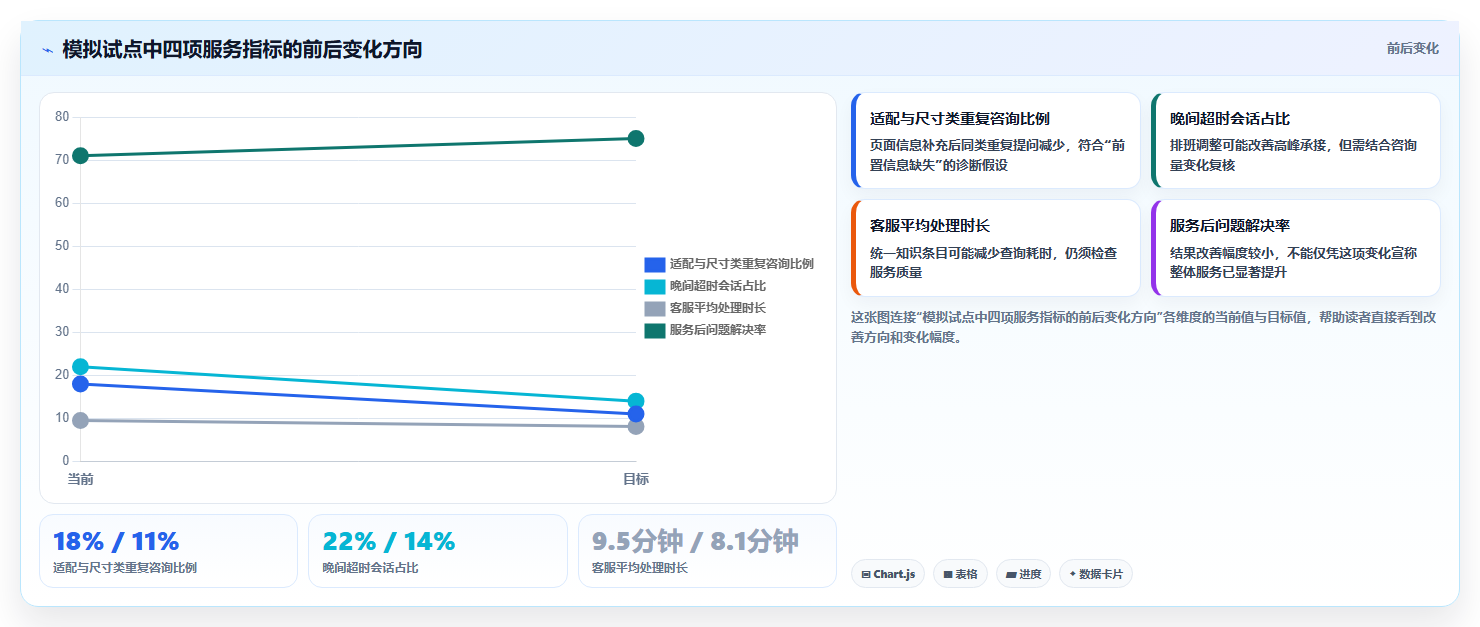Select the header title 模拟试点中四项服务指标的前后变化方向
Screen dimensions: 1480x627
pos(242,49)
